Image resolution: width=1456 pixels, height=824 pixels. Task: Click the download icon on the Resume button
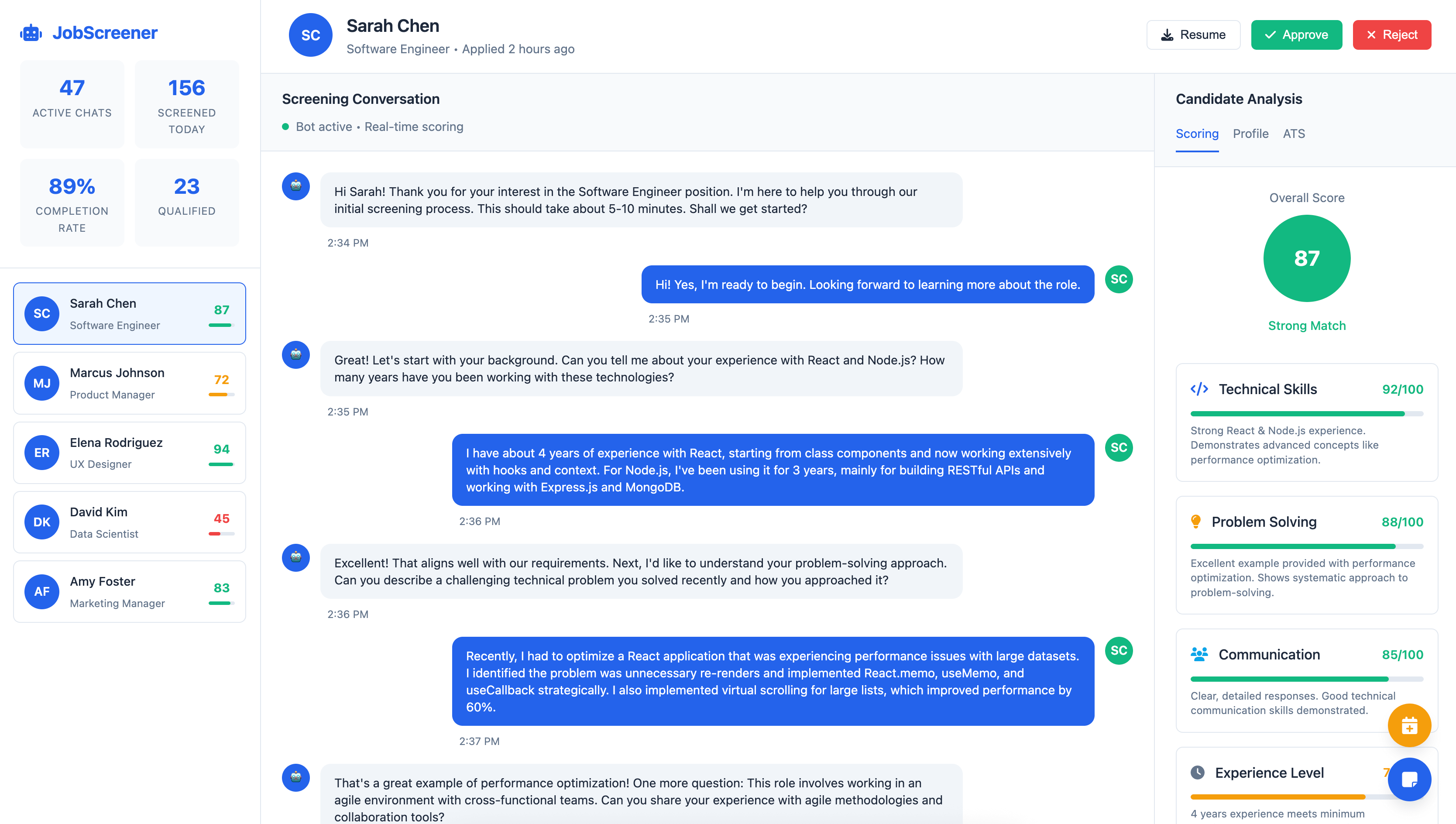[1167, 34]
